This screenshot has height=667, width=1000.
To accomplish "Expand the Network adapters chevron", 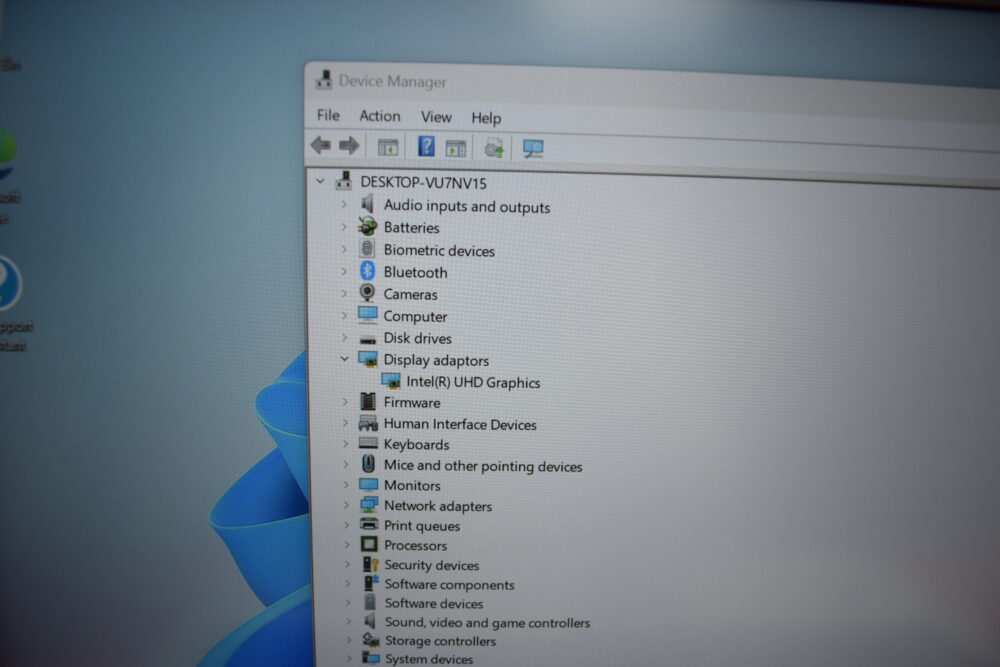I will [x=346, y=505].
